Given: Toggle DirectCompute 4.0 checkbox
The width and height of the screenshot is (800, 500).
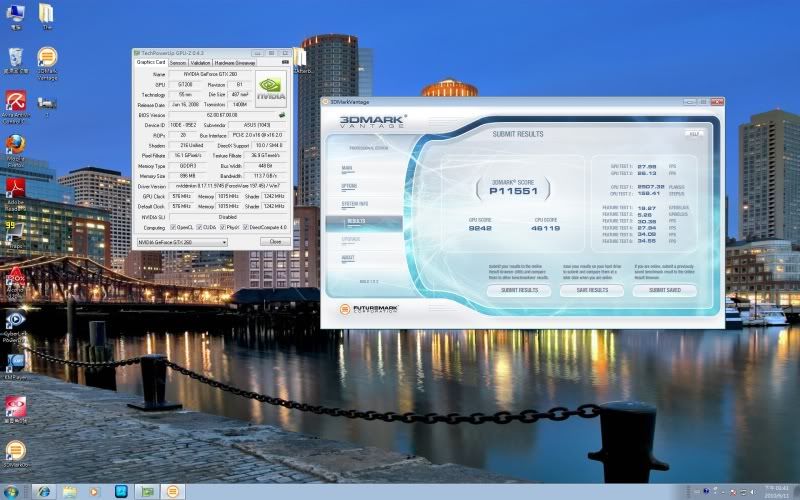Looking at the screenshot, I should (x=246, y=227).
